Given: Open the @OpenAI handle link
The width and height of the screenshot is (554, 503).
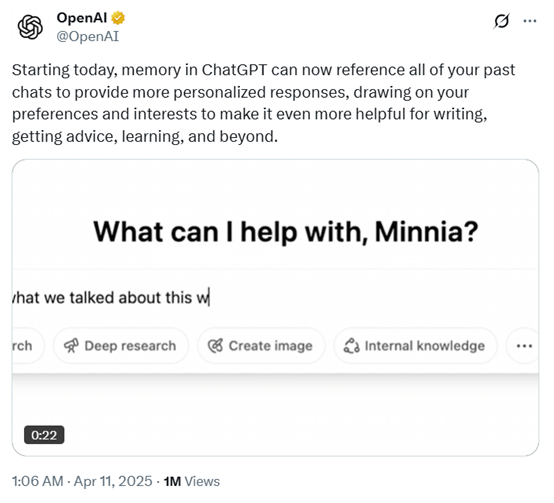Looking at the screenshot, I should pyautogui.click(x=88, y=36).
